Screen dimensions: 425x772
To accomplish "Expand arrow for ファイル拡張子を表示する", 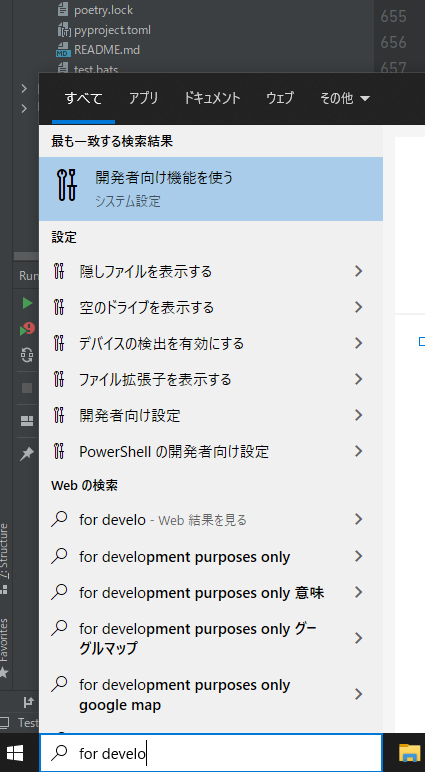I will tap(359, 379).
